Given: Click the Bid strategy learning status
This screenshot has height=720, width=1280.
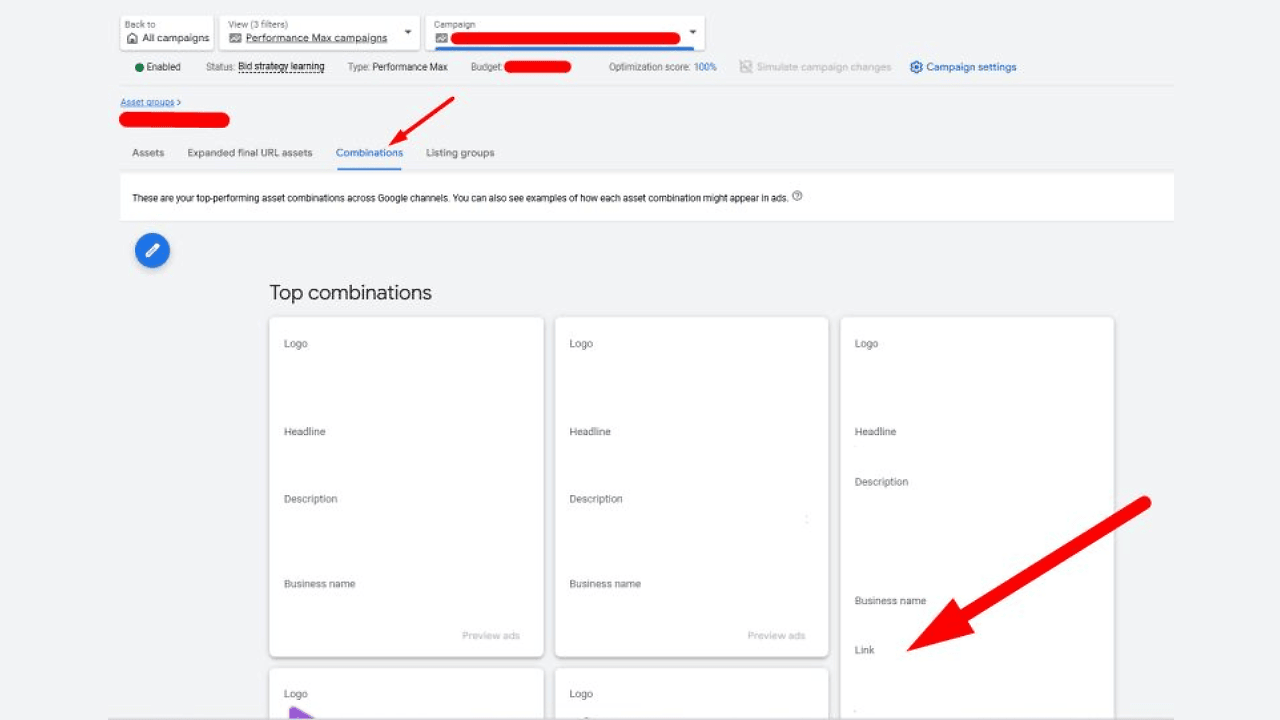Looking at the screenshot, I should click(281, 67).
